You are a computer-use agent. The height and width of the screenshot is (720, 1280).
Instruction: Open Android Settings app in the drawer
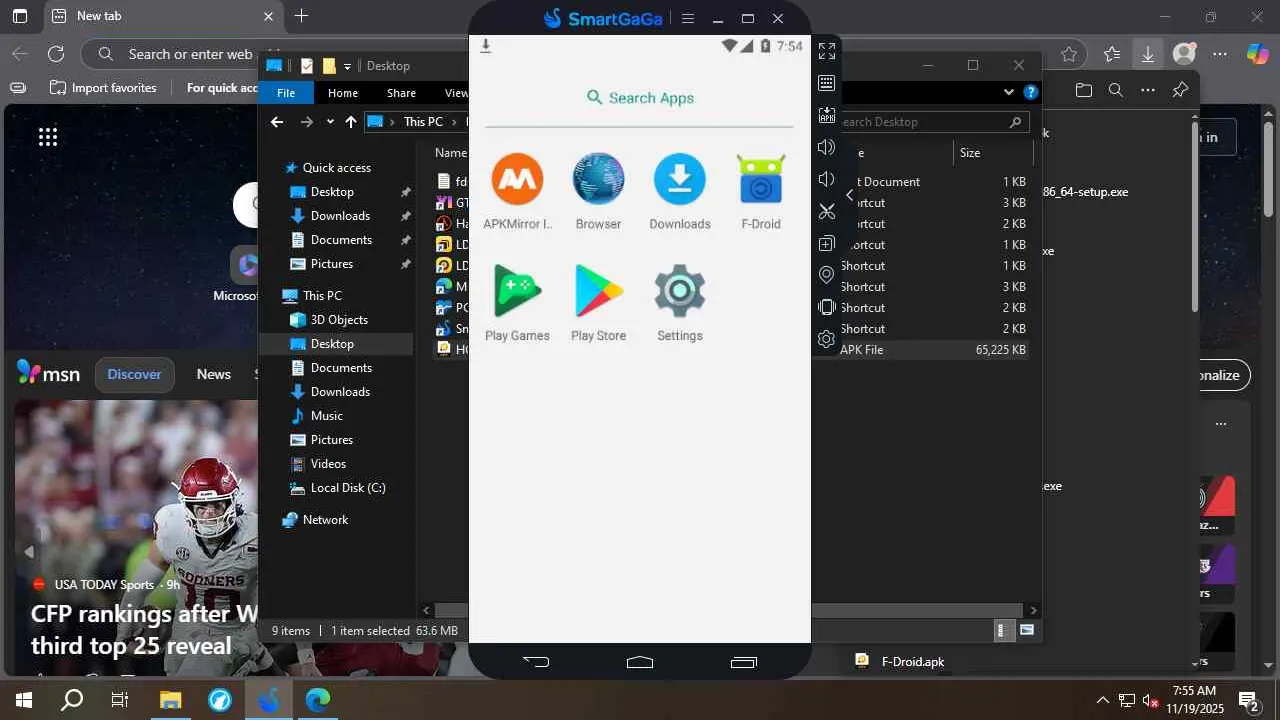[680, 303]
